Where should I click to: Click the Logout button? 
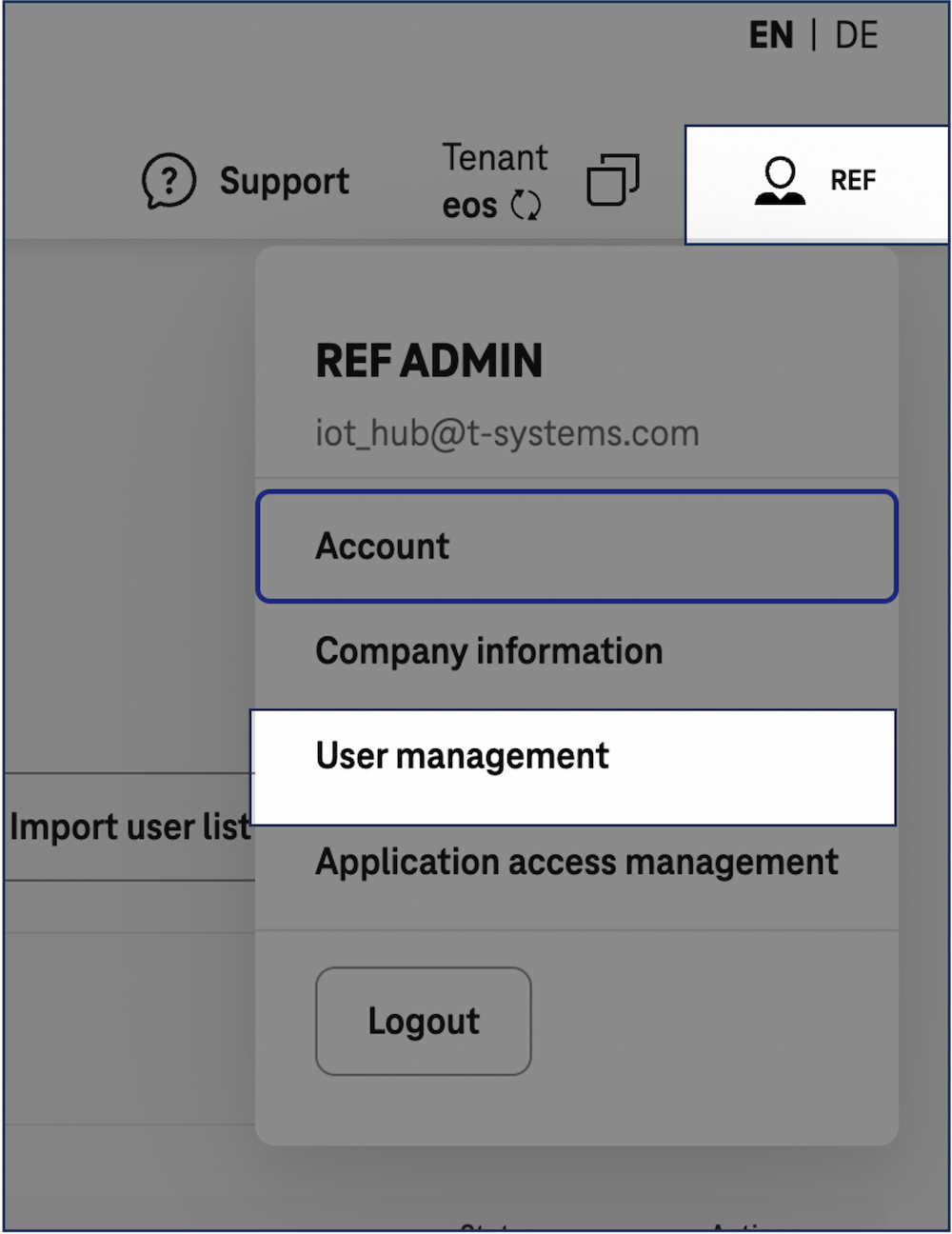423,1020
